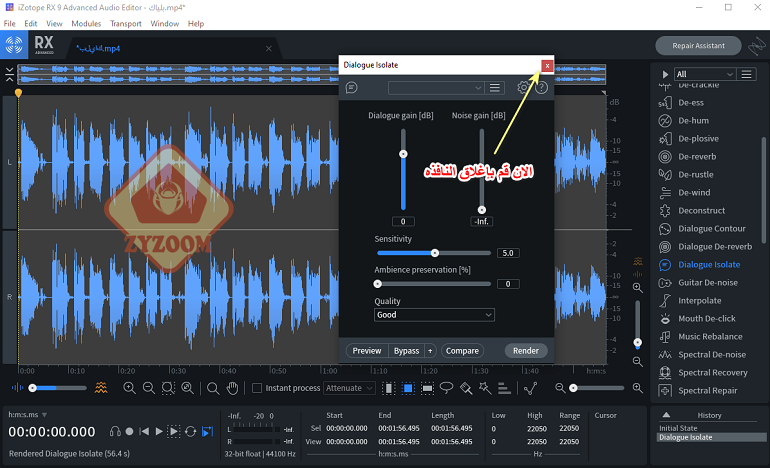Open the Attenuate instant process dropdown
This screenshot has height=468, width=770.
349,388
